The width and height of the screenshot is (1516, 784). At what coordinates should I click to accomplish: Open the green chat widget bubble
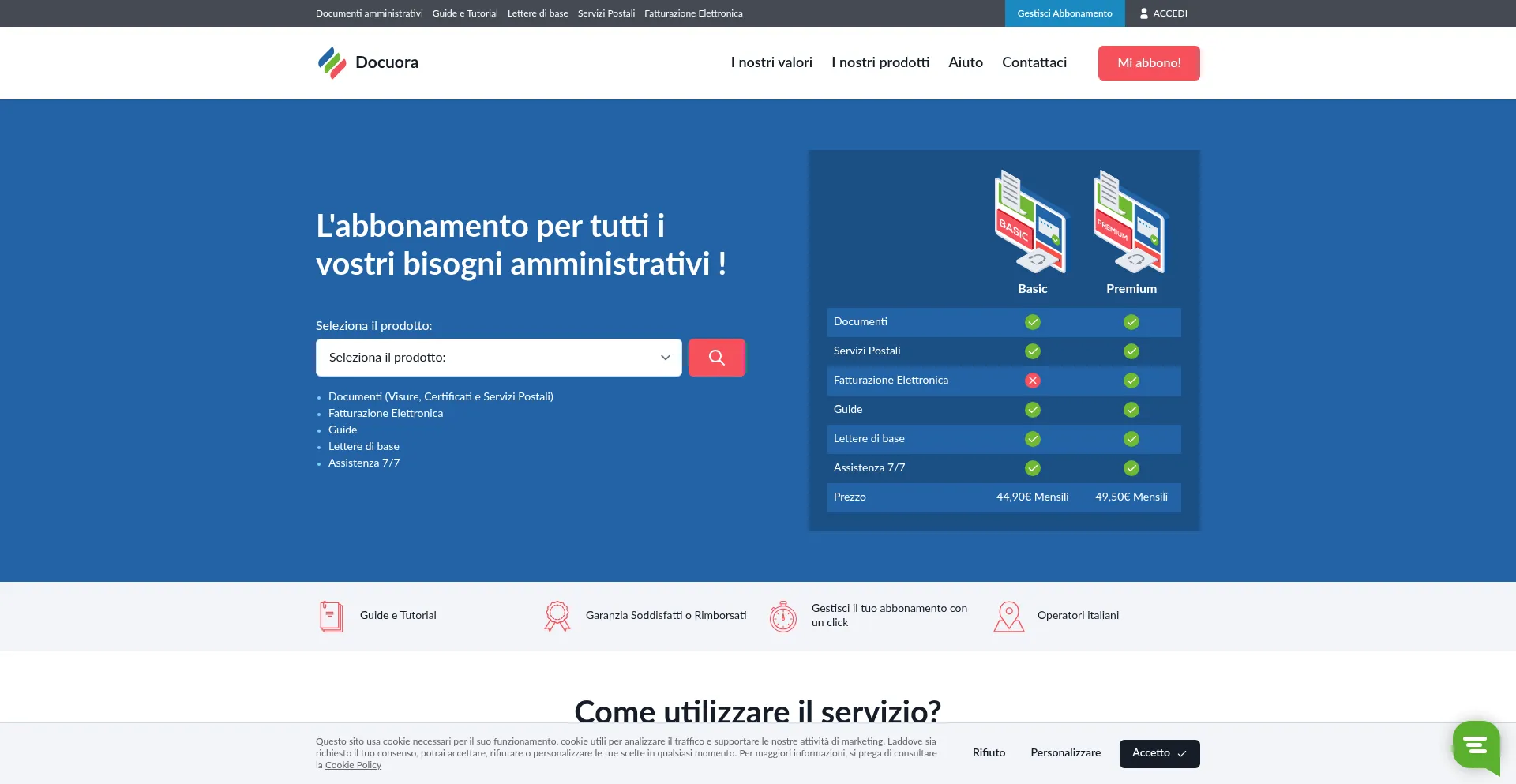tap(1475, 745)
